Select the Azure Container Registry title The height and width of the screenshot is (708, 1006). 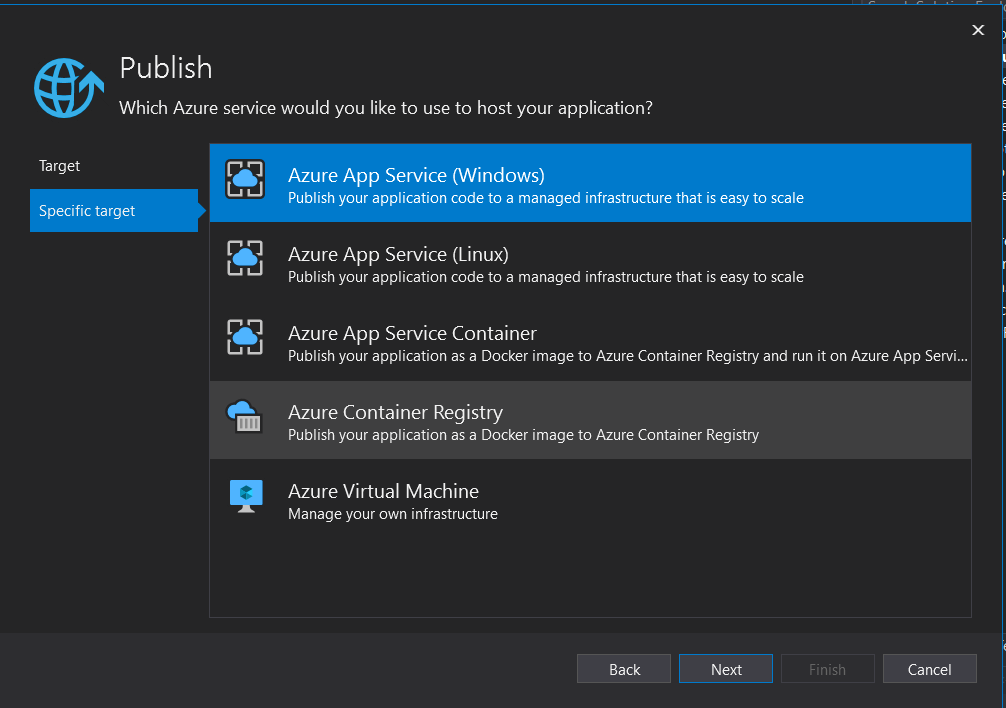395,412
